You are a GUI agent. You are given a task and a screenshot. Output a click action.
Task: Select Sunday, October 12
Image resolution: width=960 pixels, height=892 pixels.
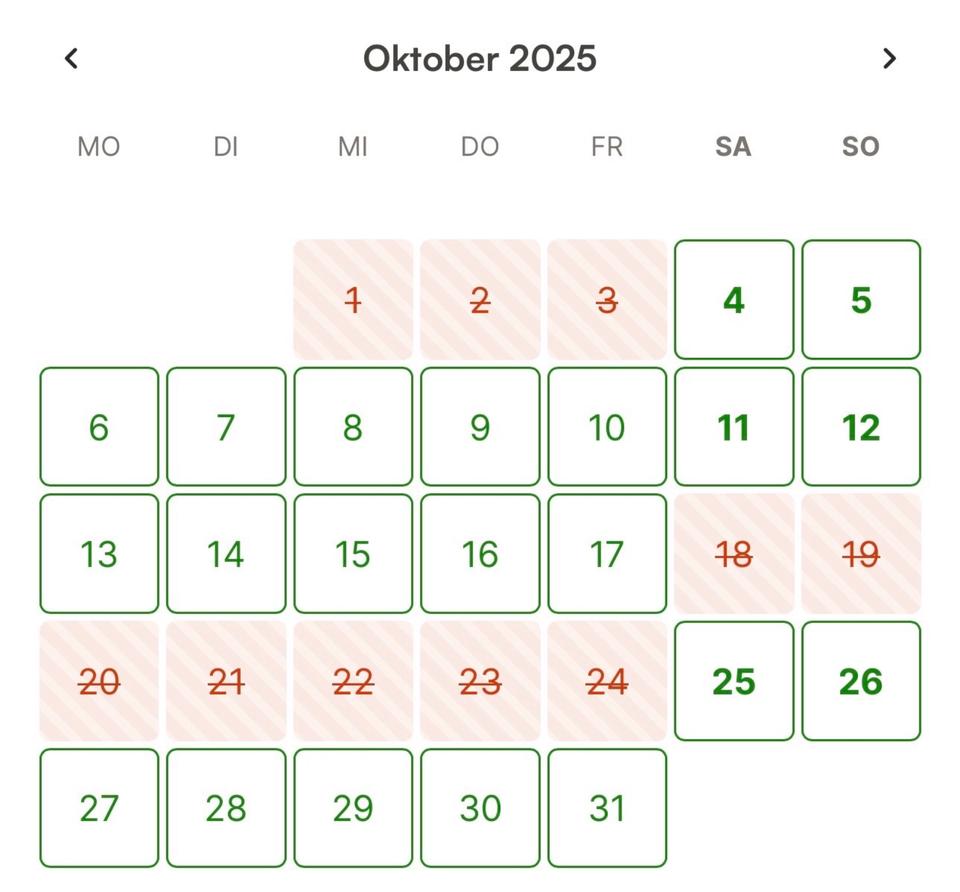point(861,427)
